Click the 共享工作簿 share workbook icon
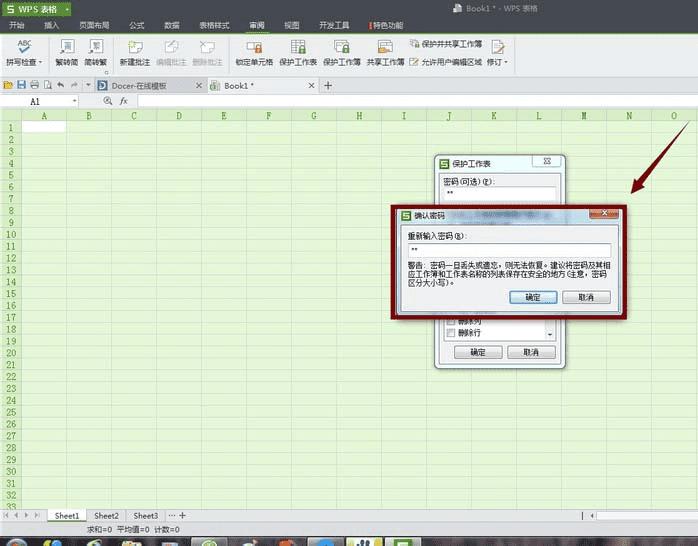The image size is (698, 546). (385, 47)
